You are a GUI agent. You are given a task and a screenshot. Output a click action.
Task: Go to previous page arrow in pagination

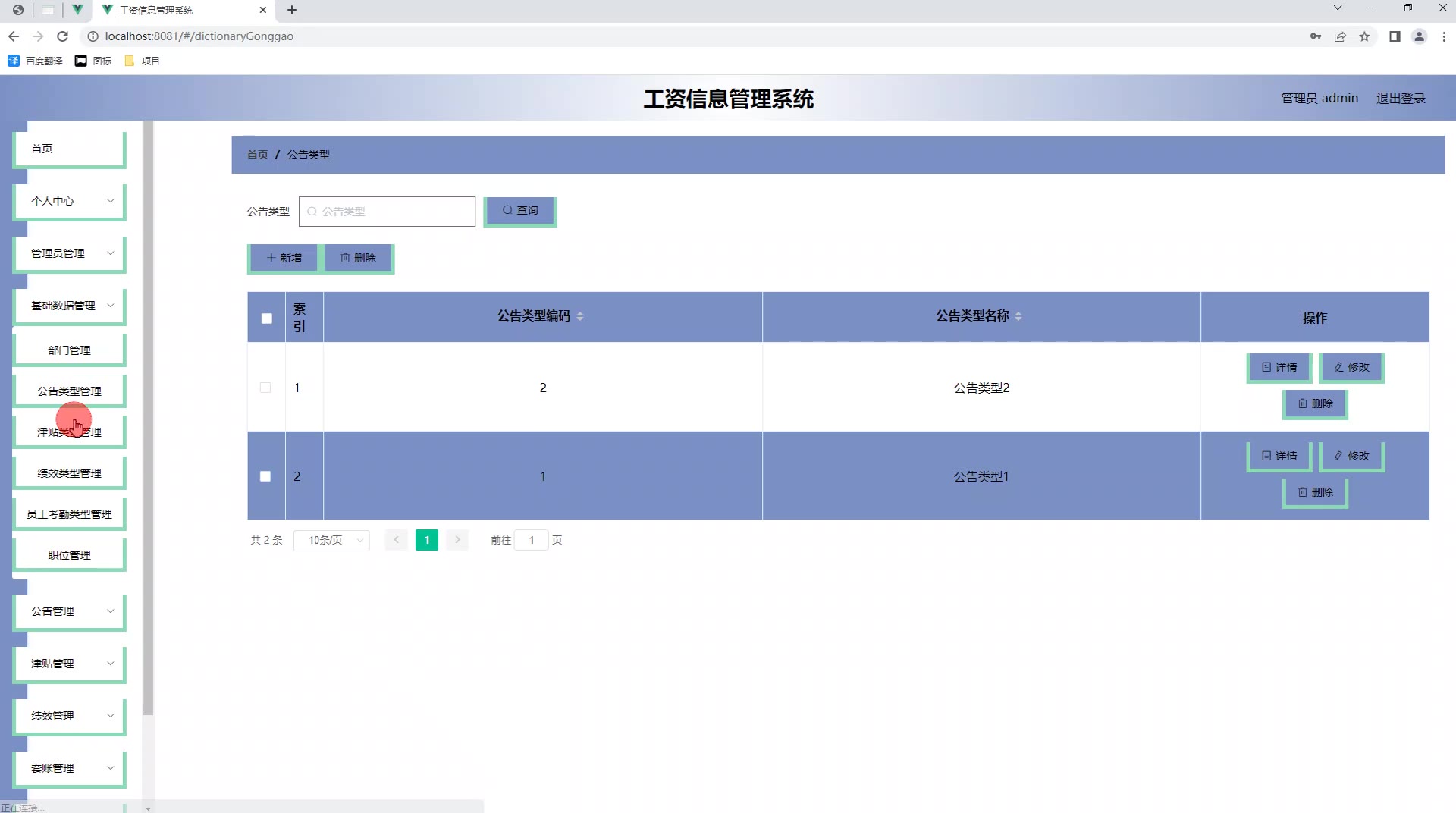[396, 540]
